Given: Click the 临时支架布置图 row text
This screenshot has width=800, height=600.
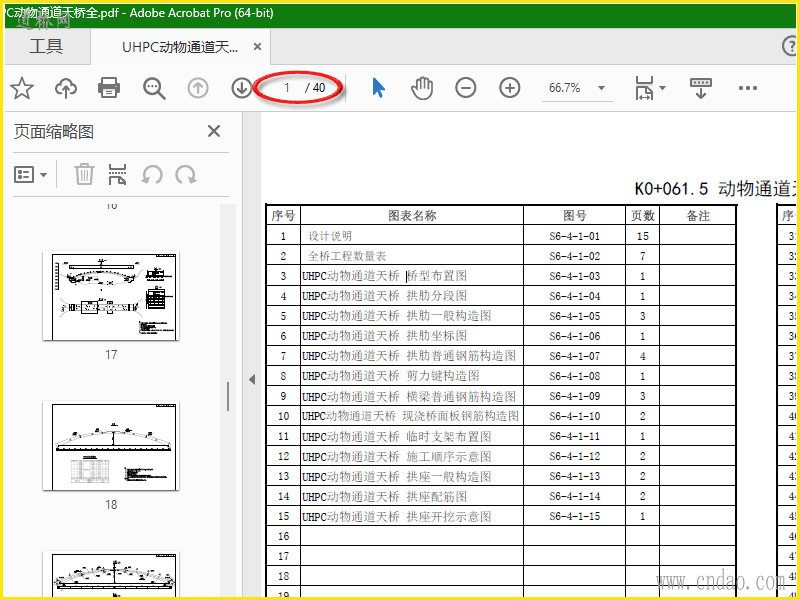Looking at the screenshot, I should (x=449, y=437).
